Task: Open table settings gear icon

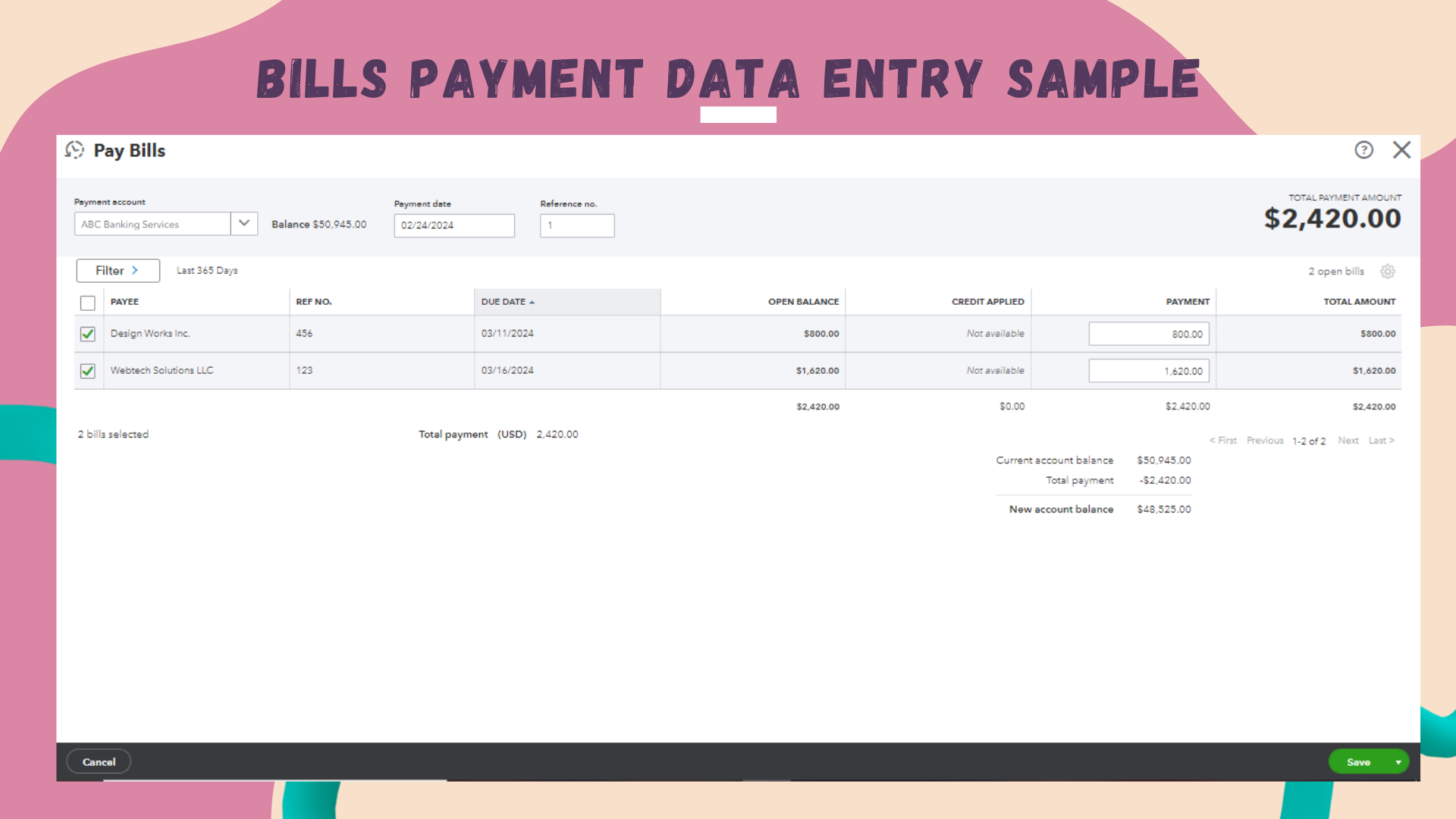Action: pyautogui.click(x=1387, y=271)
